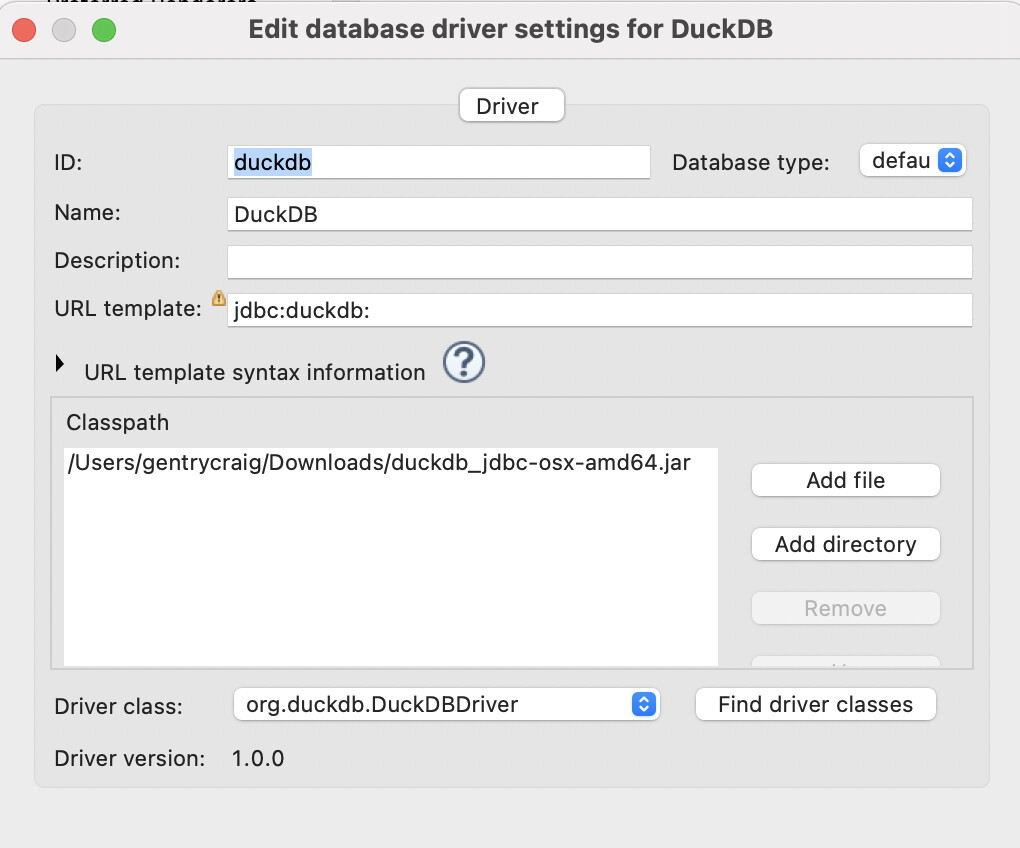The height and width of the screenshot is (848, 1020).
Task: Open the Driver class dropdown
Action: click(447, 704)
